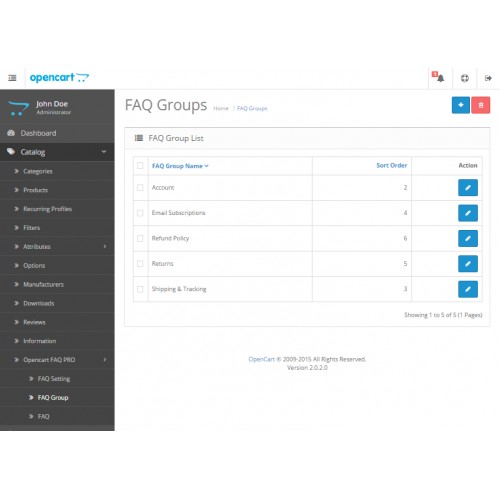Click the logout arrow icon

click(488, 78)
